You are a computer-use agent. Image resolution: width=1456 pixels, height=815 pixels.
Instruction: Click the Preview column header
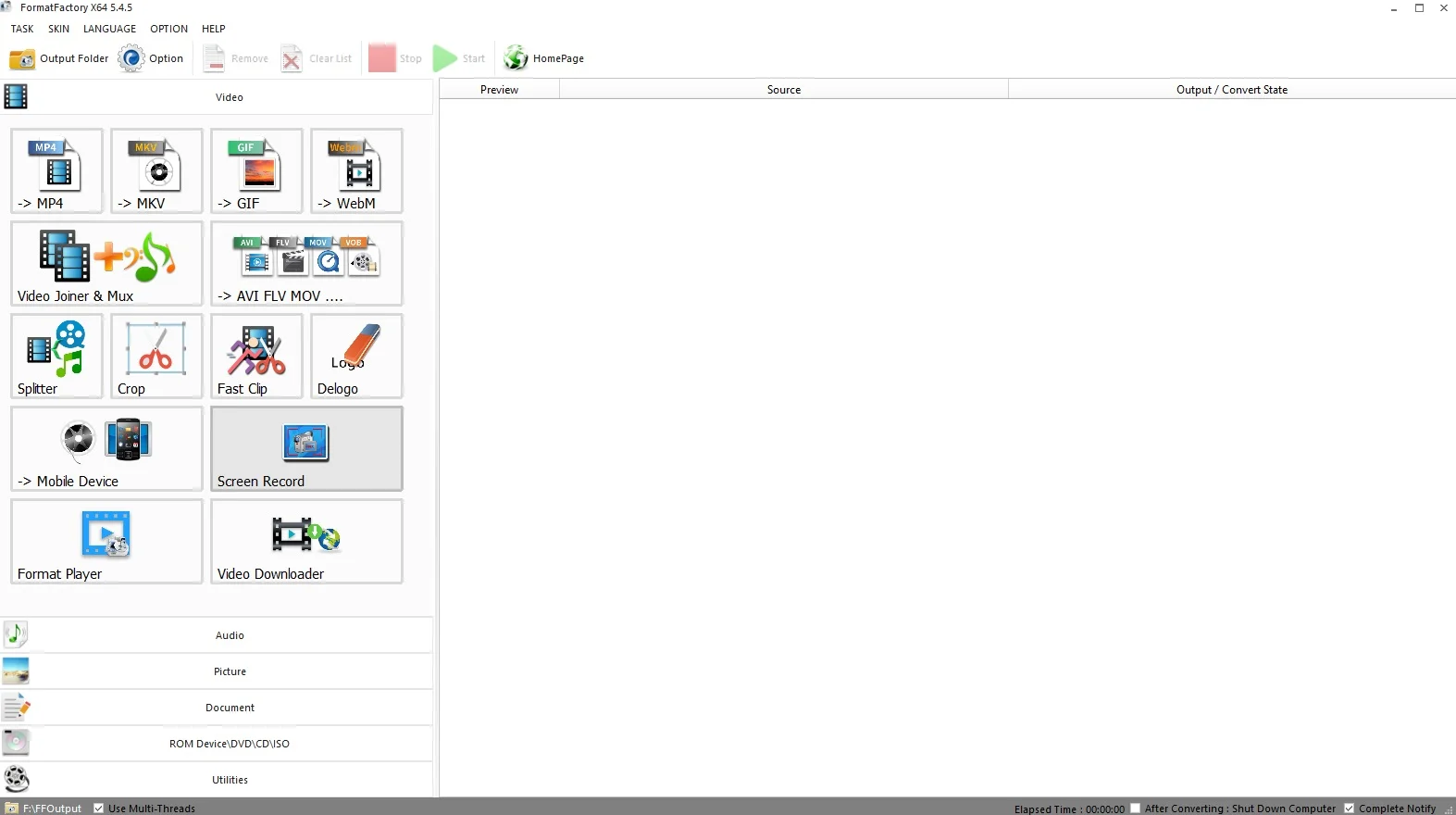pyautogui.click(x=499, y=90)
